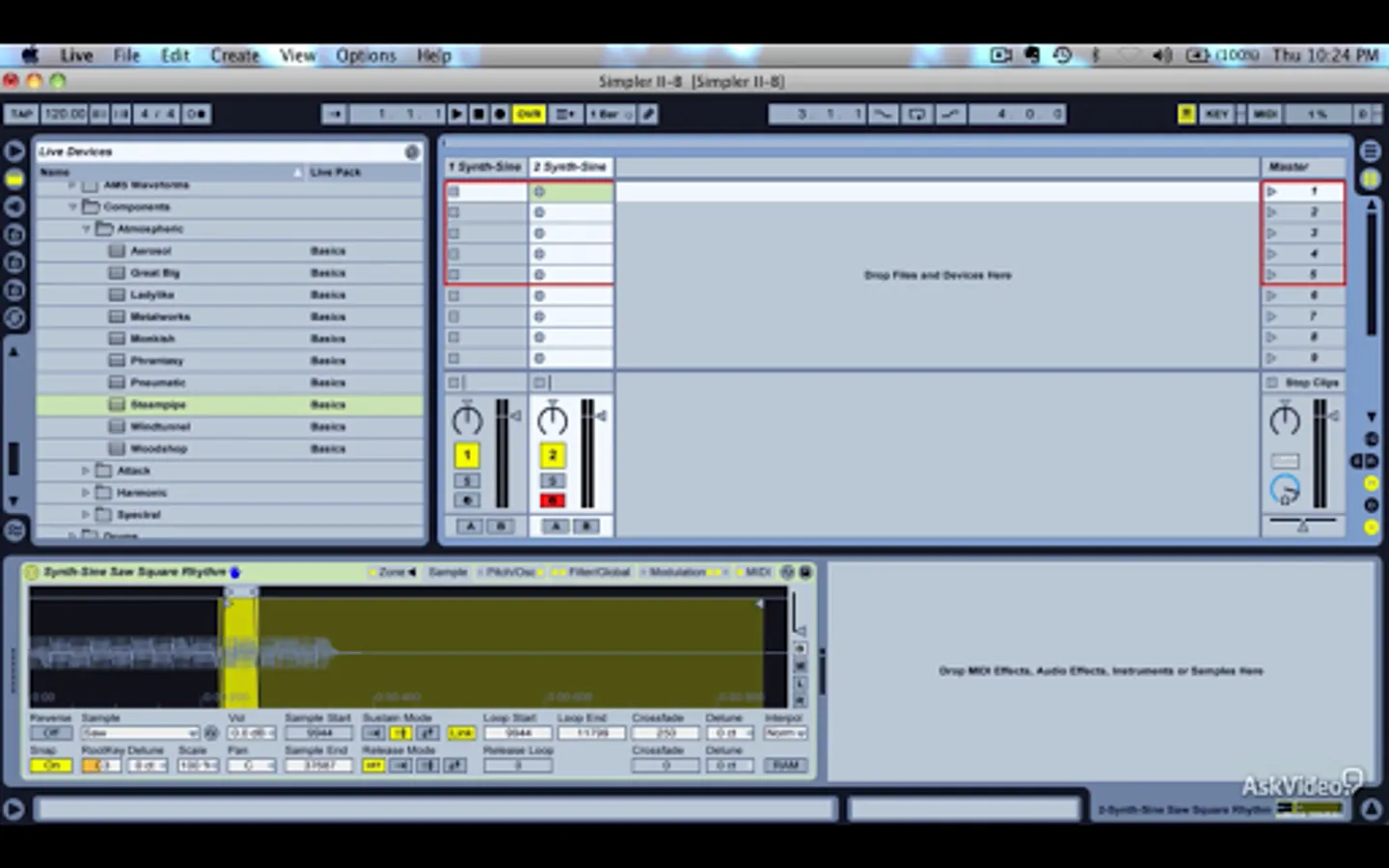Solo track 1 with S button

467,480
